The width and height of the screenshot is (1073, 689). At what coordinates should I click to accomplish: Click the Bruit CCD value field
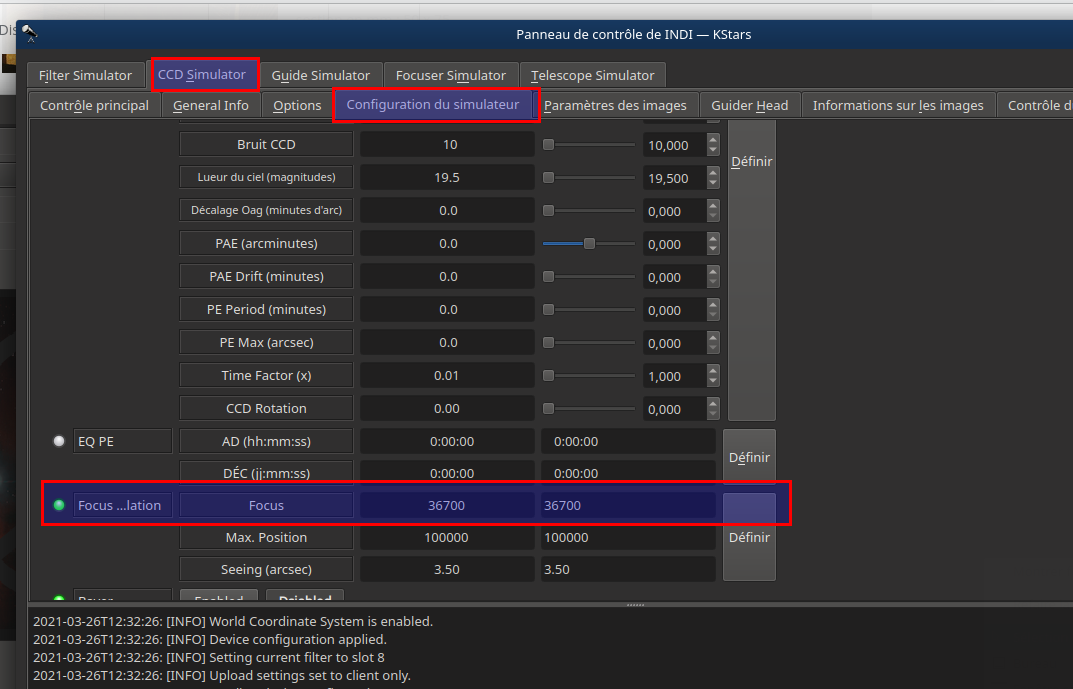pyautogui.click(x=447, y=144)
